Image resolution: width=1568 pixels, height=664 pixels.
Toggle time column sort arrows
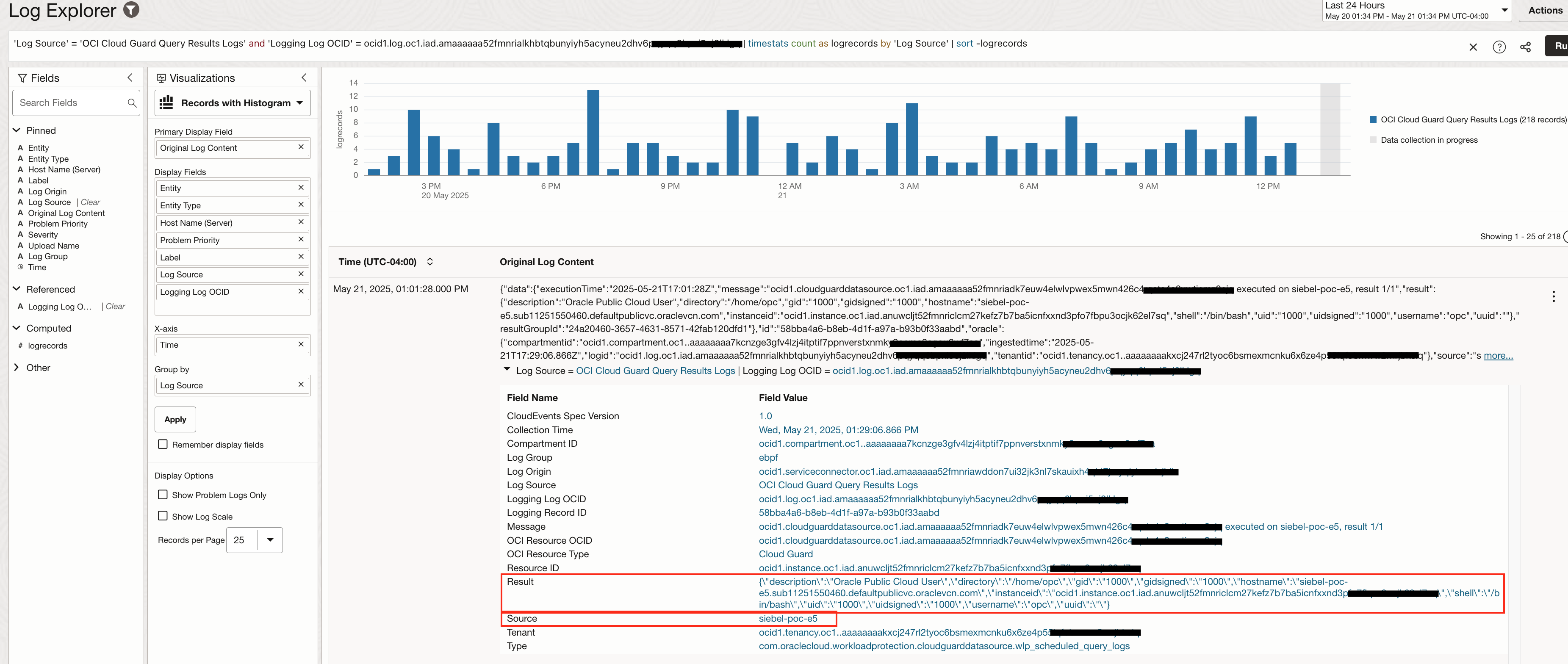click(x=430, y=262)
